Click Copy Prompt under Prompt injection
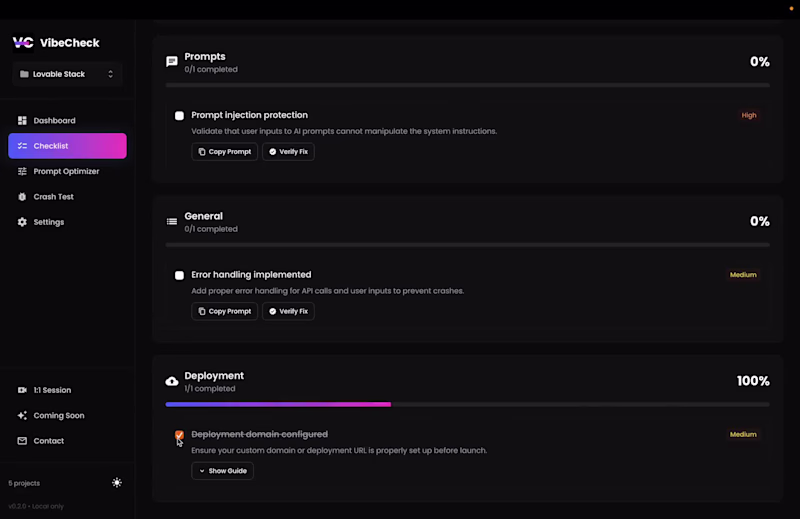The height and width of the screenshot is (519, 800). pyautogui.click(x=224, y=152)
